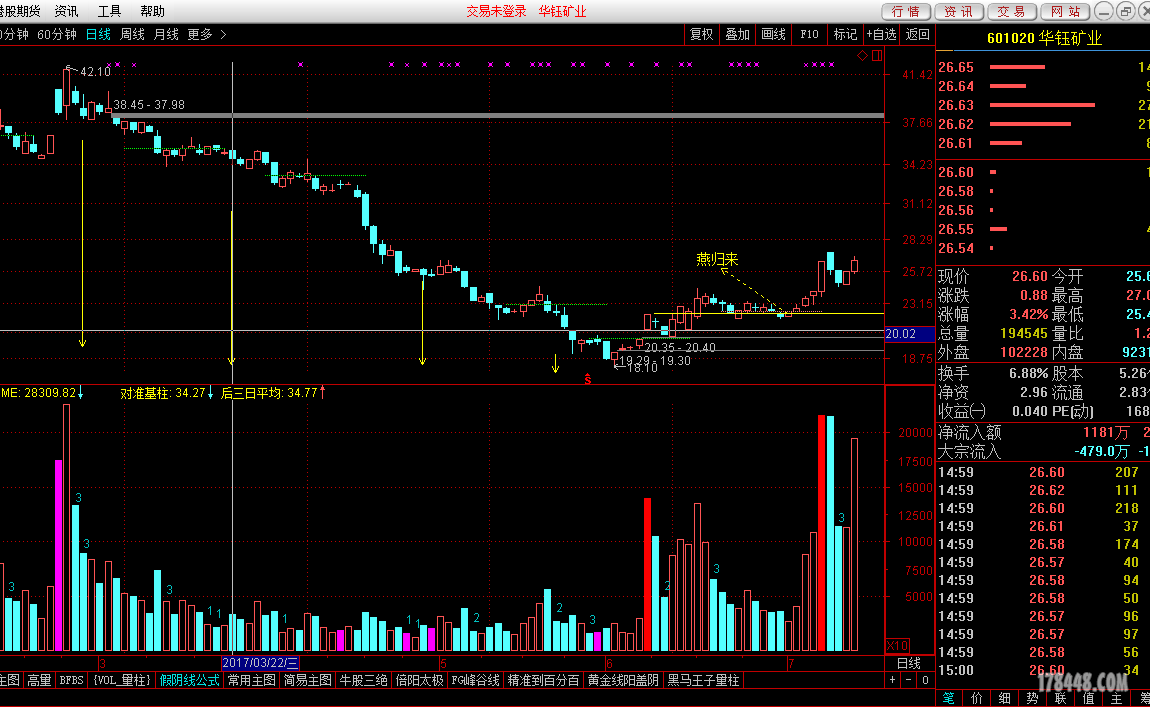Switch to the 周线 weekly chart tab

click(x=133, y=34)
